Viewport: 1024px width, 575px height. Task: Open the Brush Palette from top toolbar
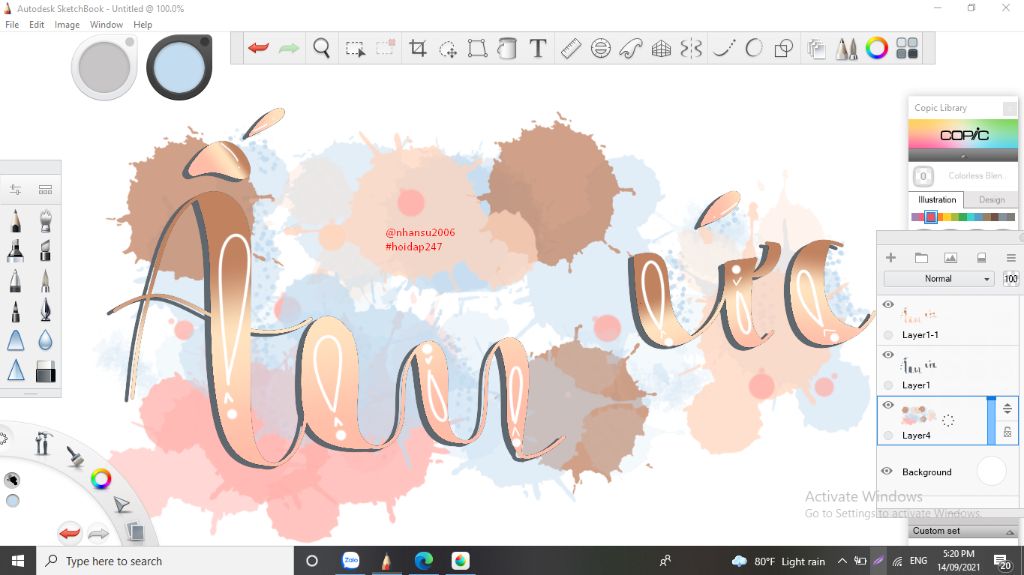coord(846,48)
